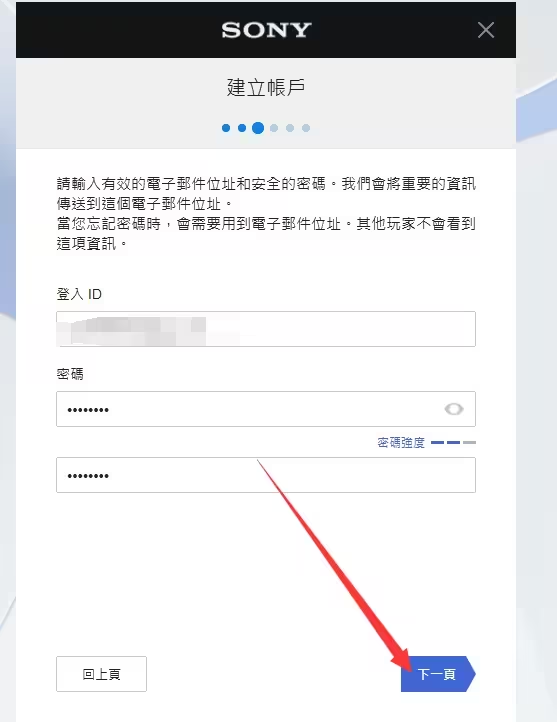Viewport: 557px width, 722px height.
Task: Select the first progress step dot
Action: 226,128
